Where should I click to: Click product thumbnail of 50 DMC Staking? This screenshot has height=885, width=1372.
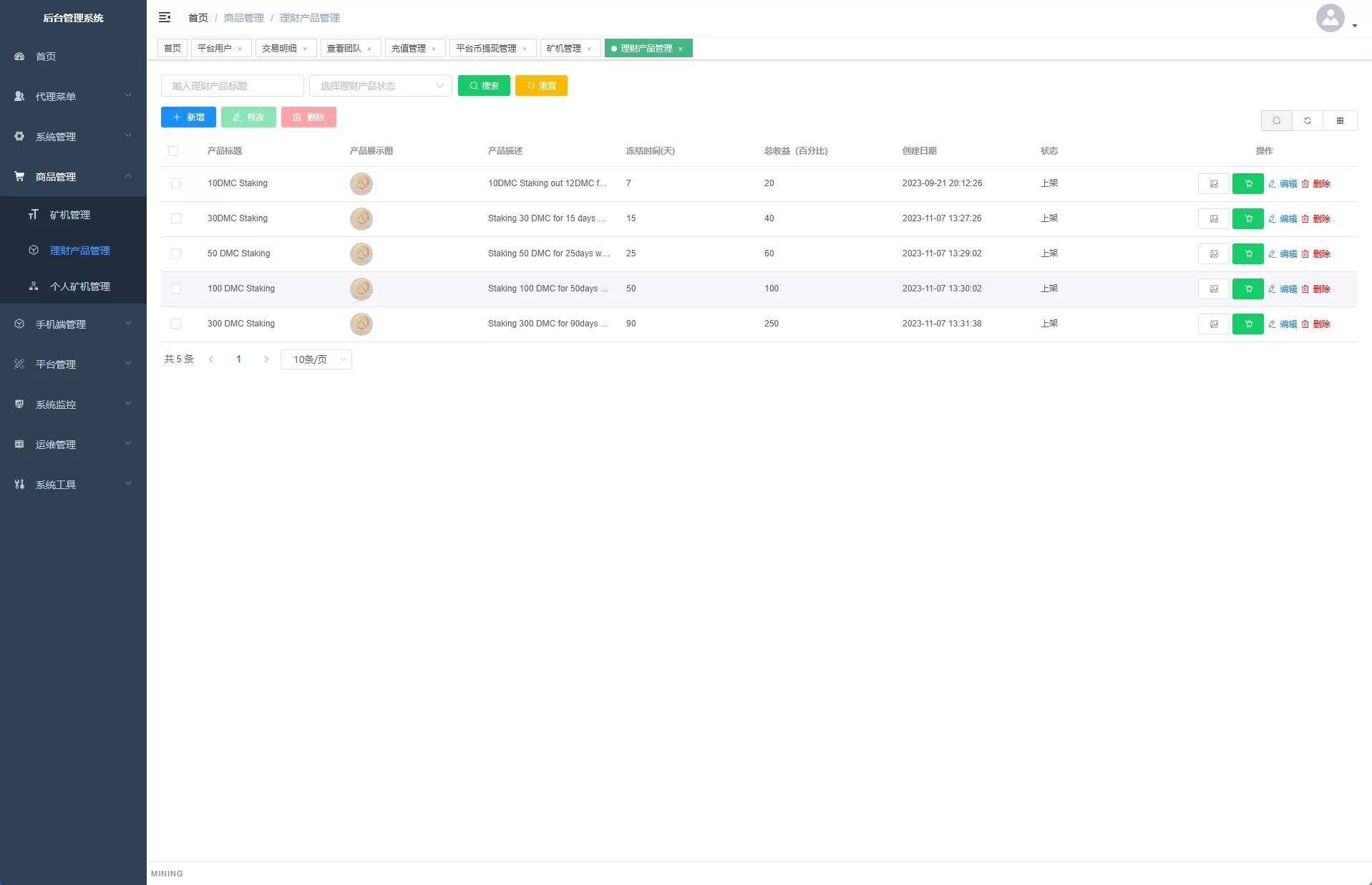(x=361, y=254)
